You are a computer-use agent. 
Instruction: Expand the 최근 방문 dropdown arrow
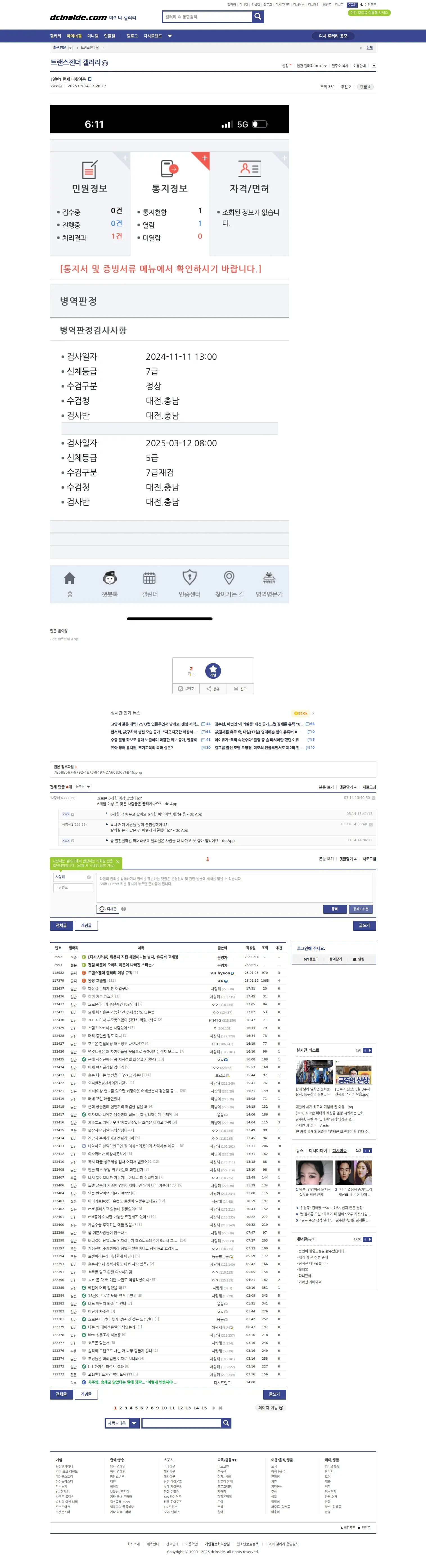(71, 48)
